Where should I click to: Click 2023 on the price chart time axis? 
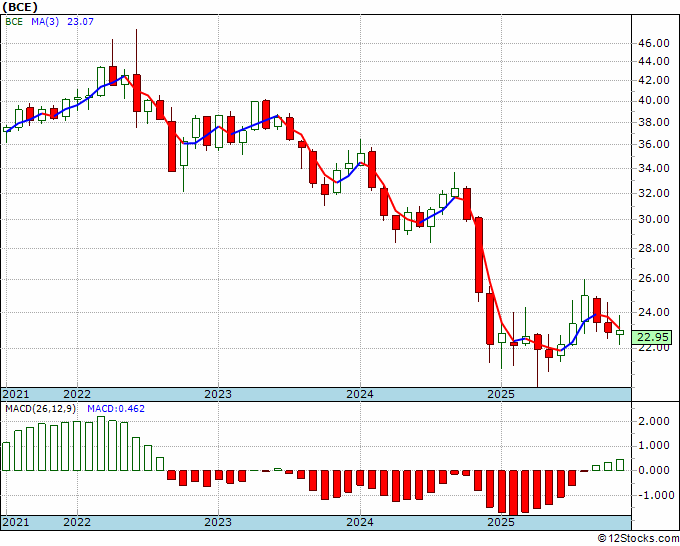[x=218, y=394]
